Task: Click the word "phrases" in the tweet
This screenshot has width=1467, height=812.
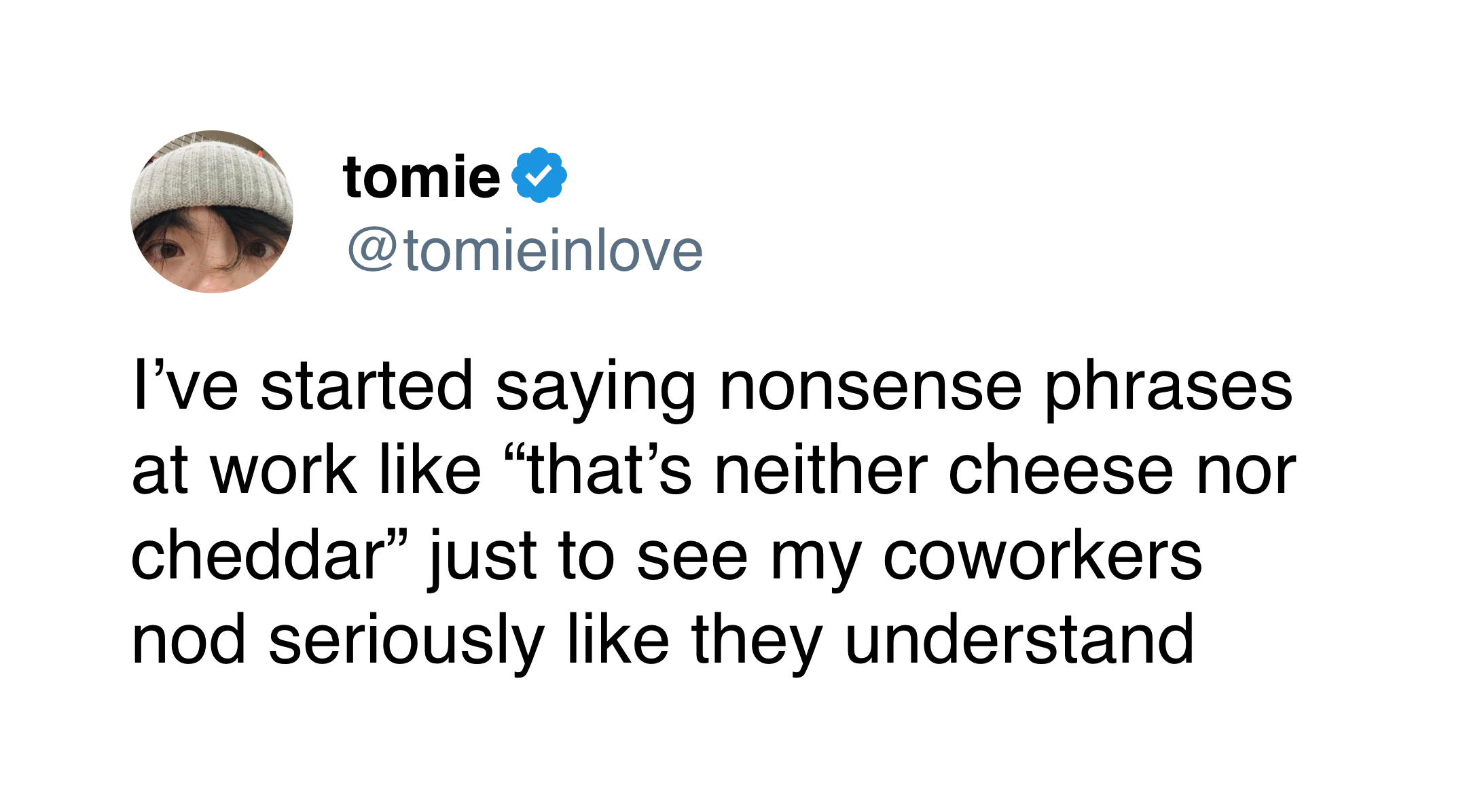Action: [x=1167, y=386]
